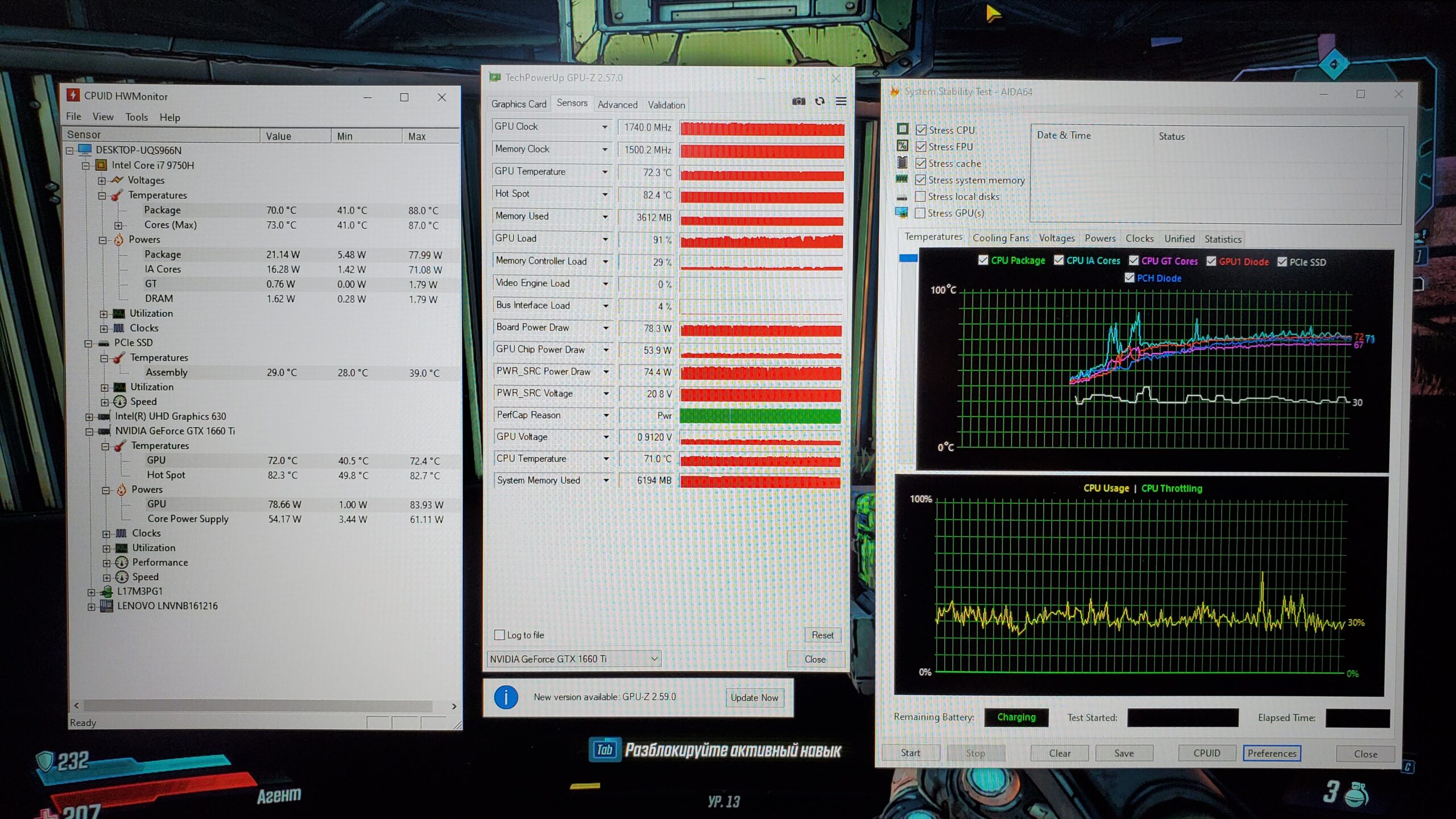Image resolution: width=1456 pixels, height=819 pixels.
Task: Click GPU-Z refresh sensors icon
Action: pyautogui.click(x=820, y=101)
